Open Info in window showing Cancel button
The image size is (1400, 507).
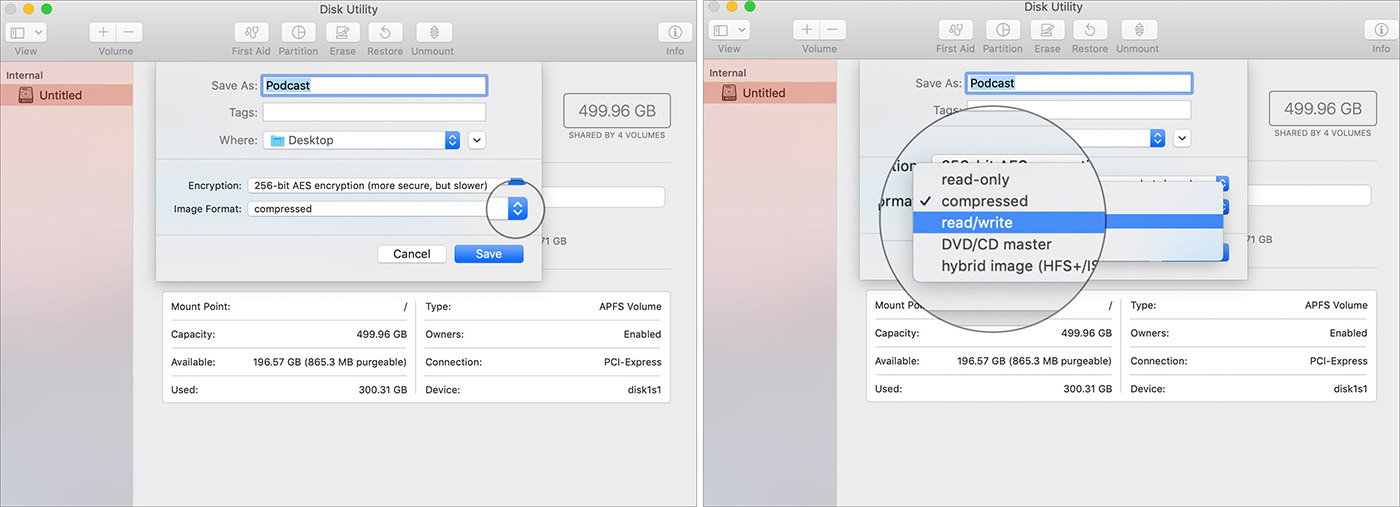[675, 32]
